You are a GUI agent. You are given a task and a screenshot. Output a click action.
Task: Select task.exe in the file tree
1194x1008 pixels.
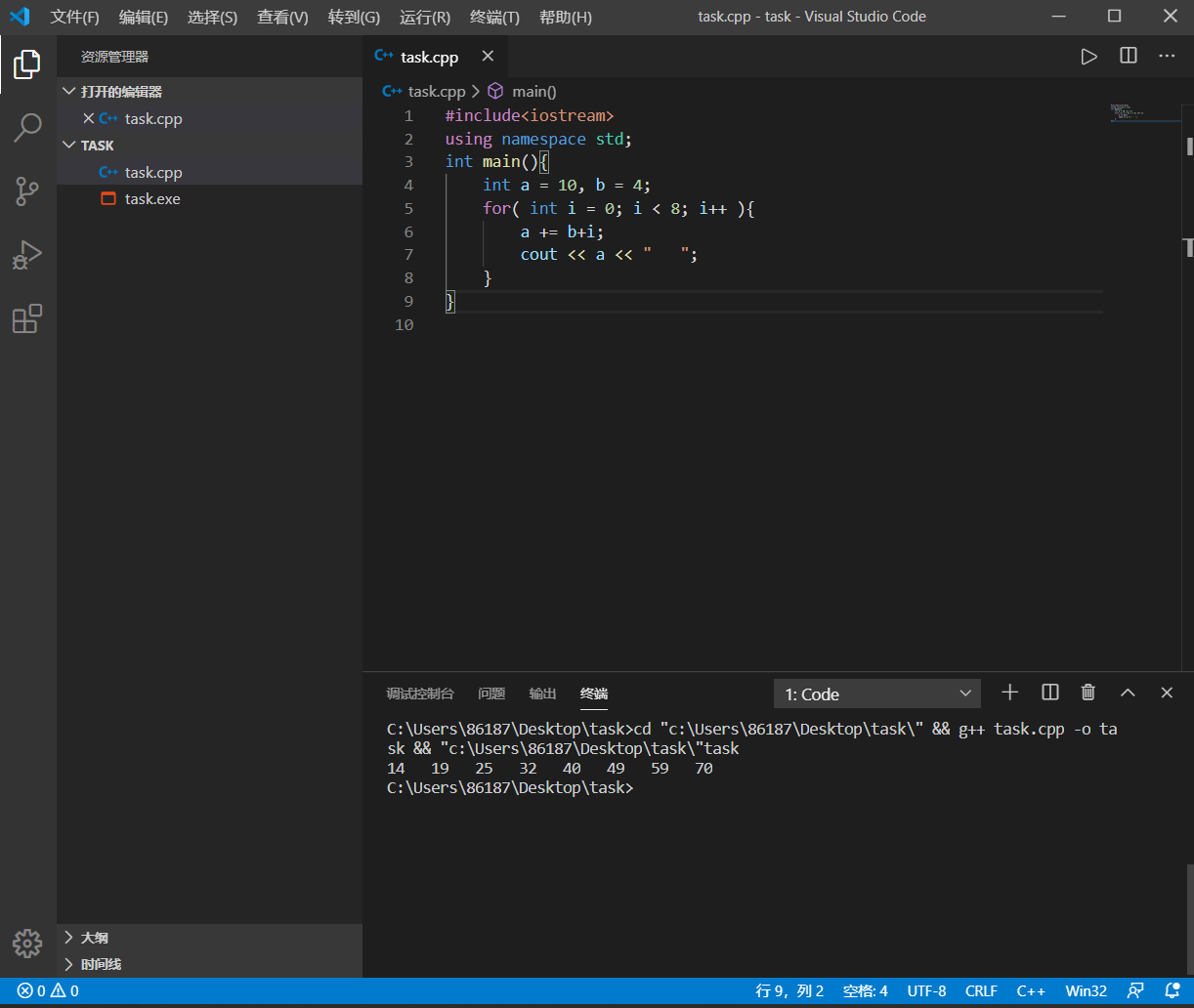[209, 198]
